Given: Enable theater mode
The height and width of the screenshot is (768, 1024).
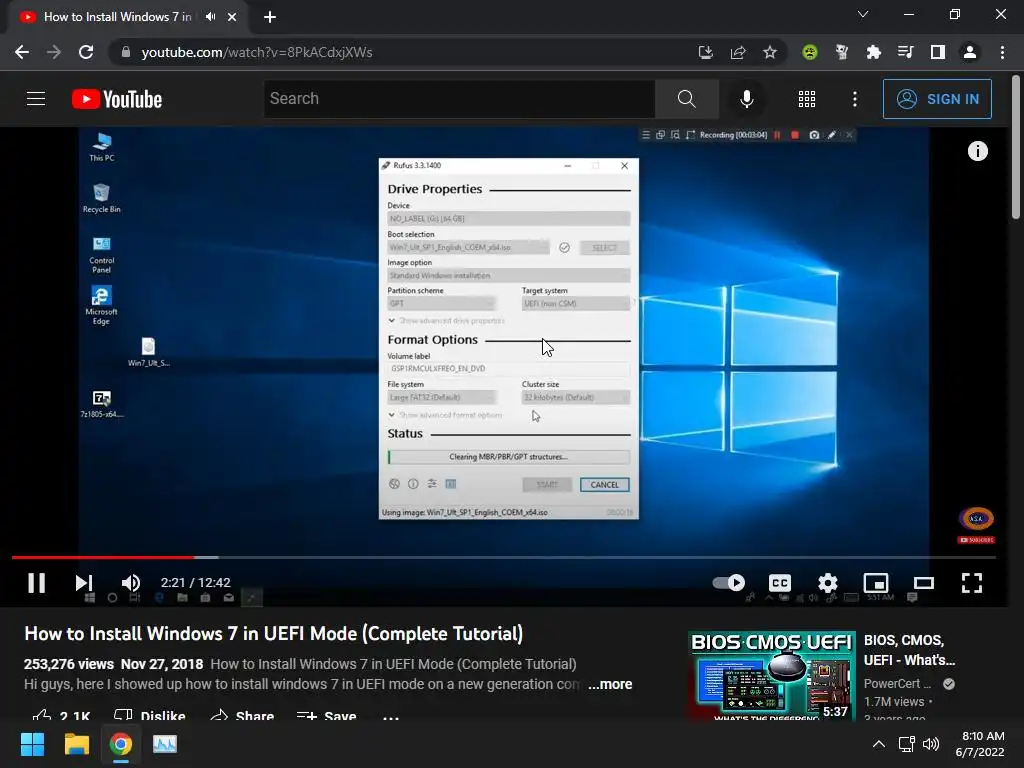Looking at the screenshot, I should (x=923, y=583).
